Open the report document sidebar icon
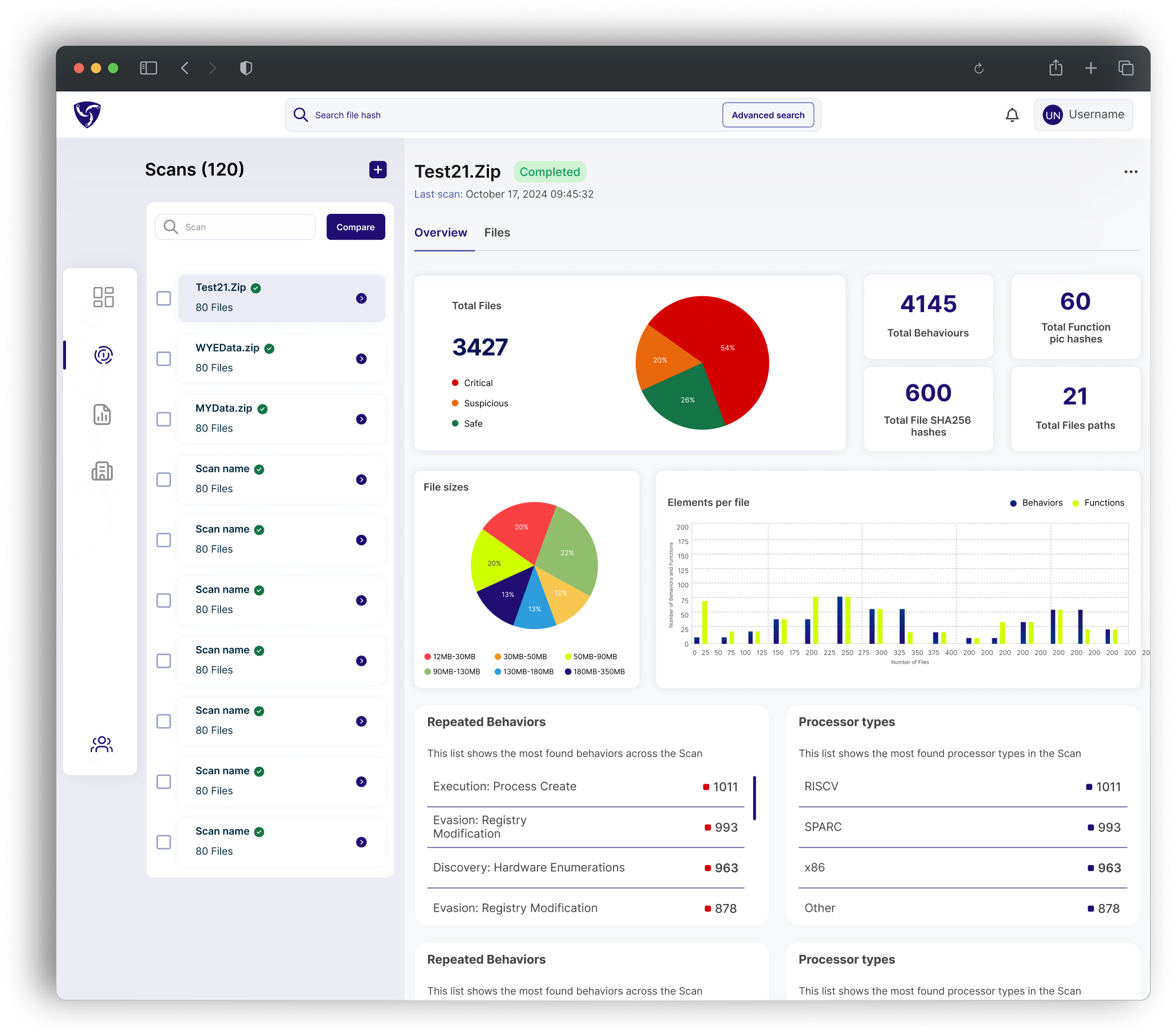Screen dimensions: 1176x1036 point(103,414)
